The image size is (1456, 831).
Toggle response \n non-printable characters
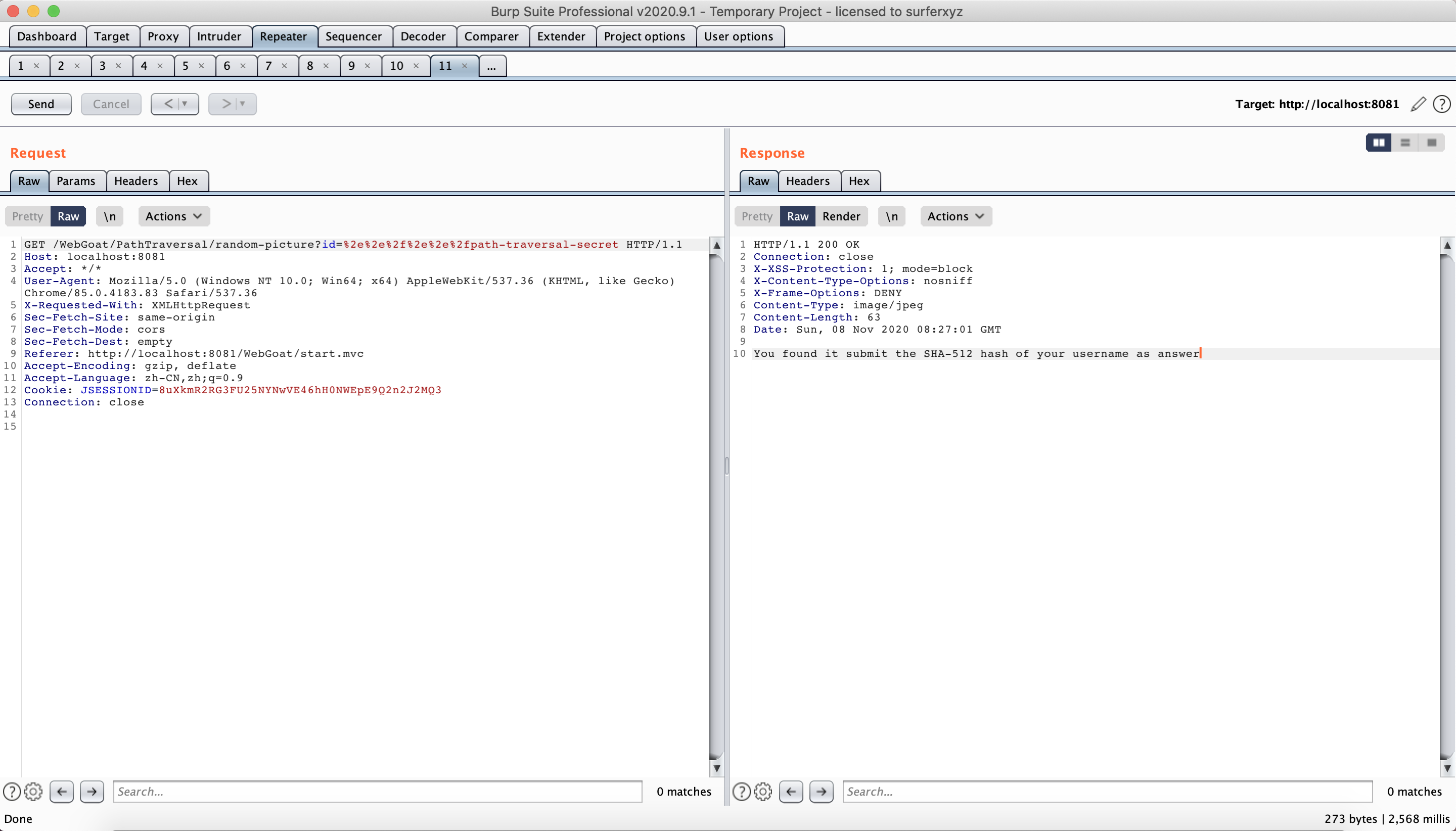891,216
